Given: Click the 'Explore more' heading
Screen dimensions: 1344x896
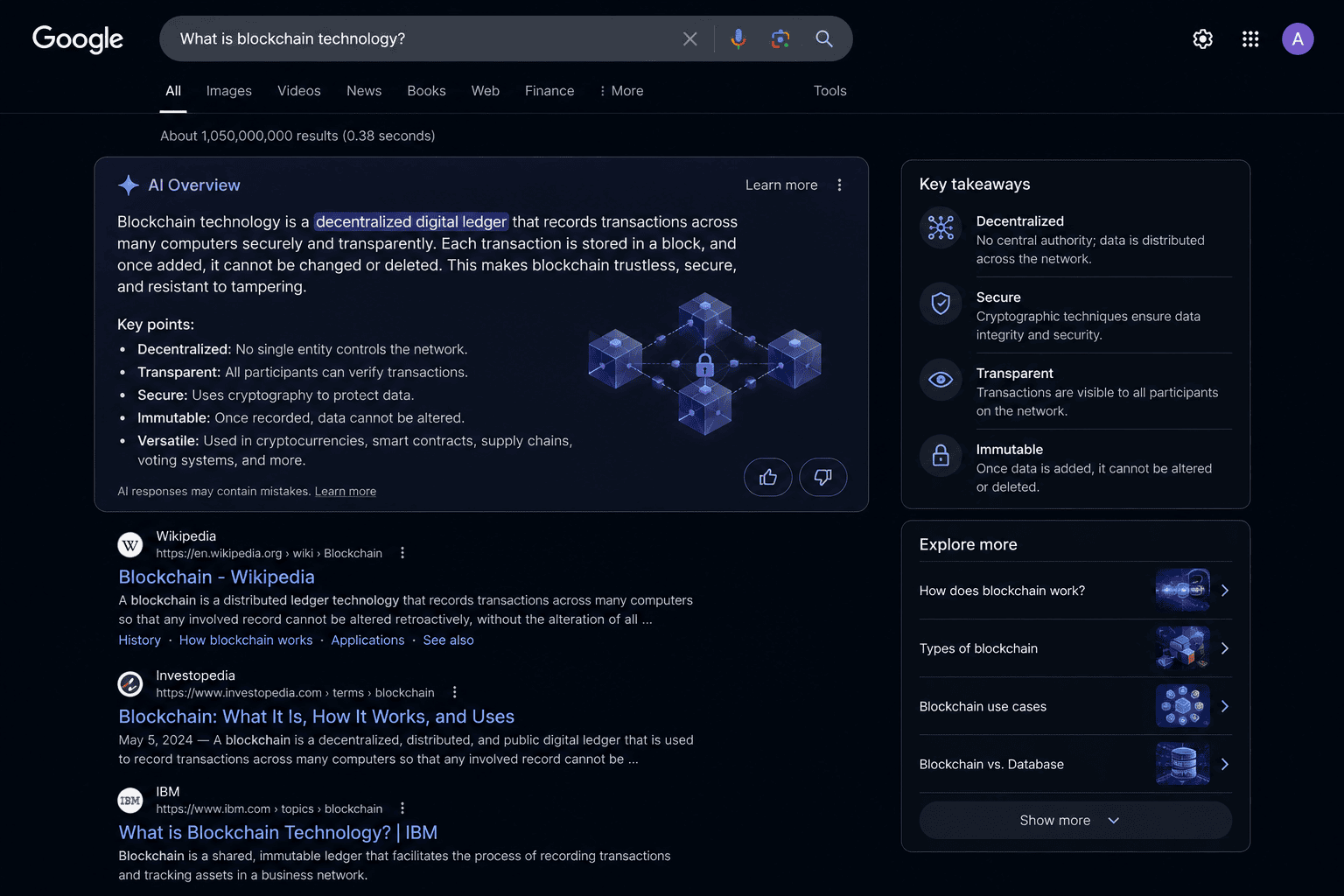Looking at the screenshot, I should coord(969,544).
